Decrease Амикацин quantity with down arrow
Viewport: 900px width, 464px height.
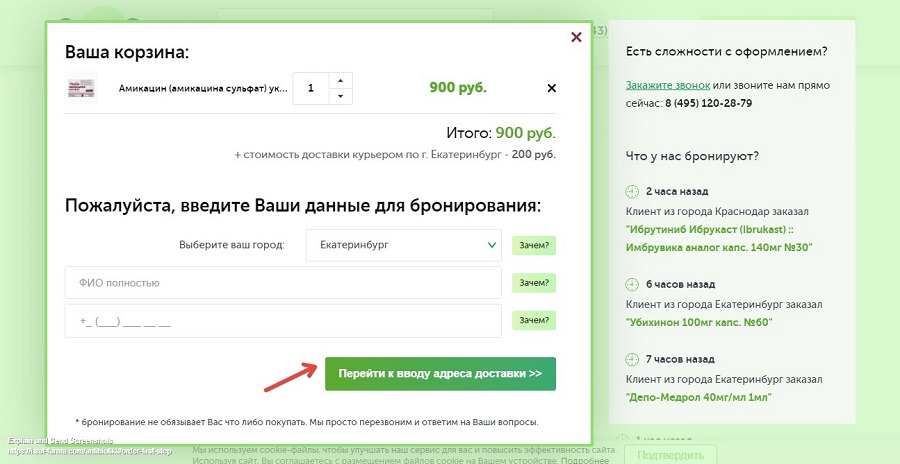pyautogui.click(x=340, y=96)
